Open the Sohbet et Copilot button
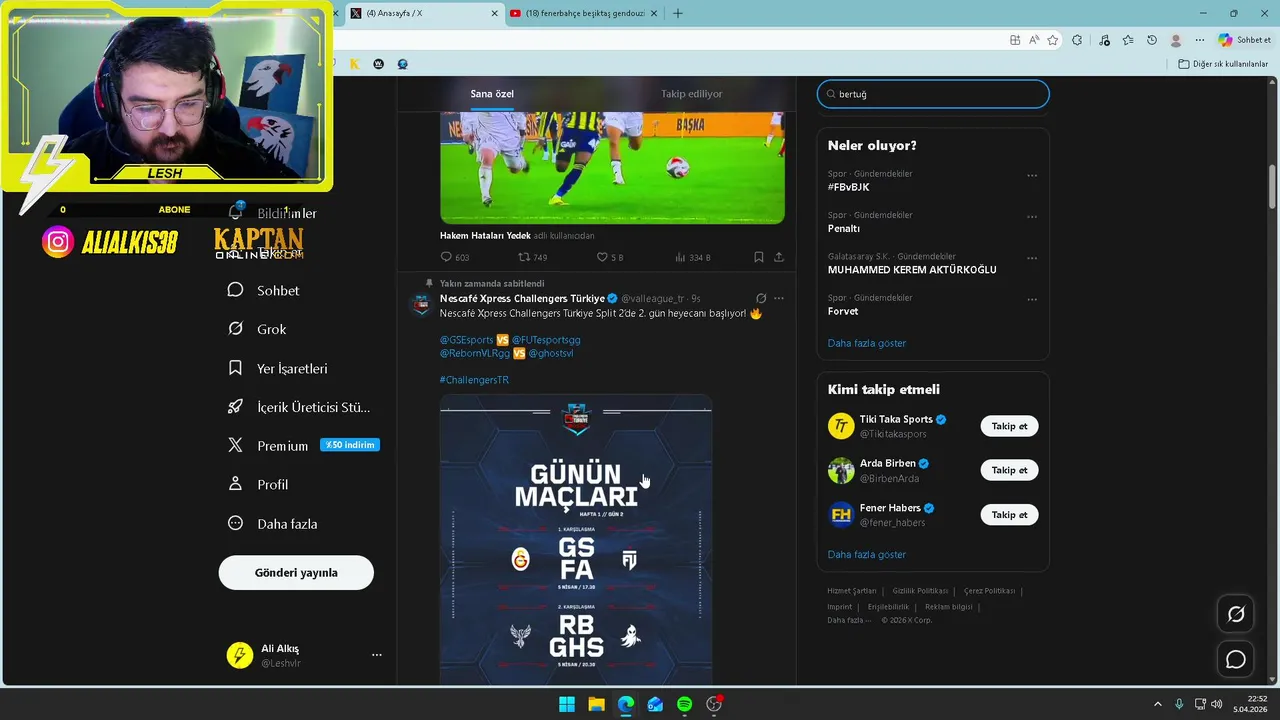This screenshot has height=720, width=1280. click(1244, 40)
